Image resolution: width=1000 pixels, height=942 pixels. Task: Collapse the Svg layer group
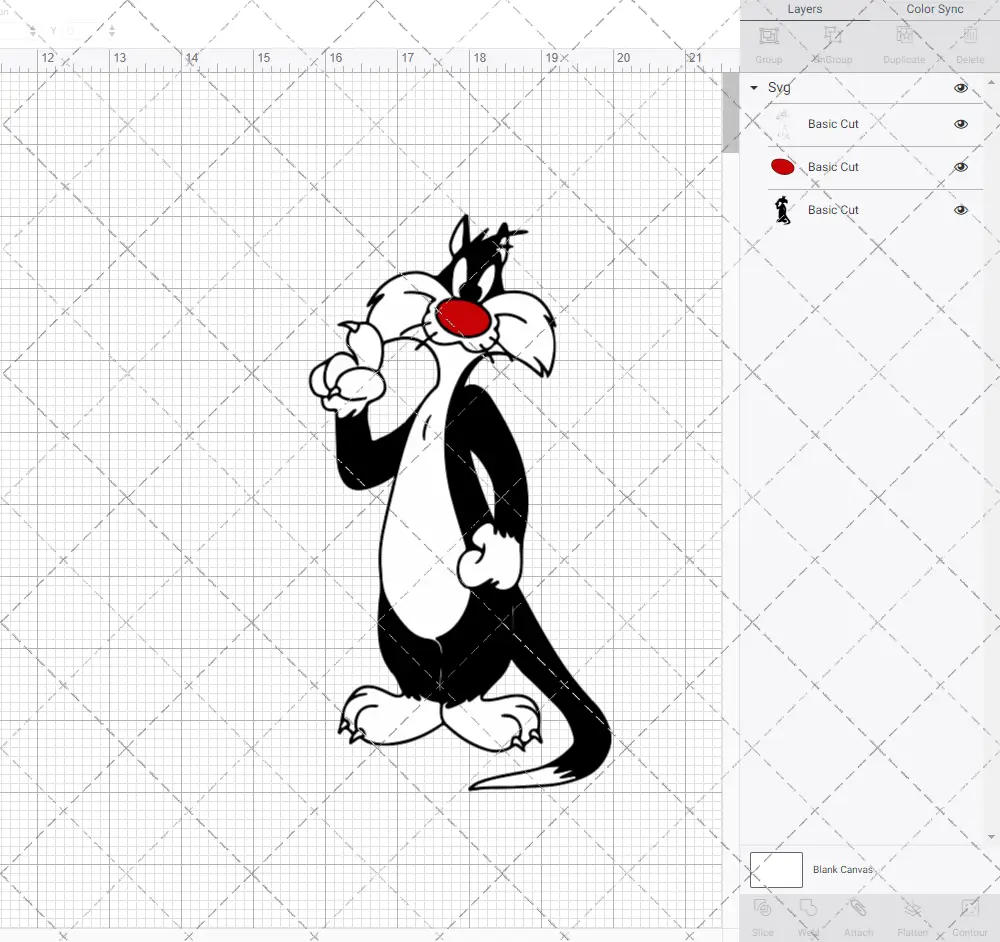[x=754, y=87]
